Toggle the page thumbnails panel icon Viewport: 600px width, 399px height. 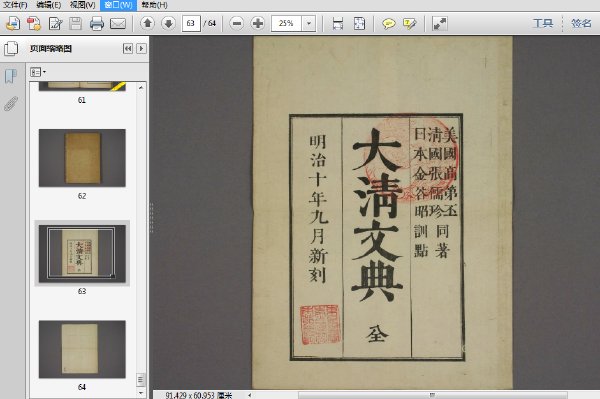(11, 49)
